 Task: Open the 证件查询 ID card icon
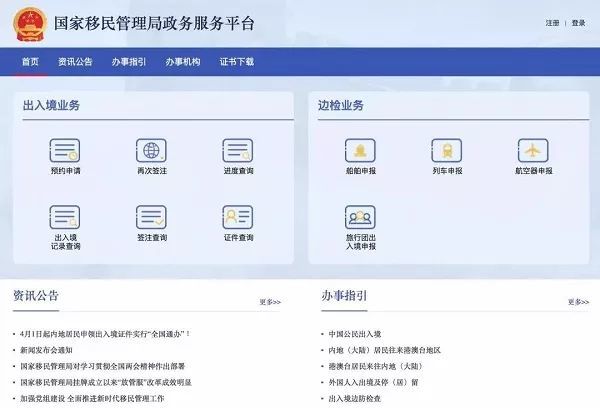[238, 217]
